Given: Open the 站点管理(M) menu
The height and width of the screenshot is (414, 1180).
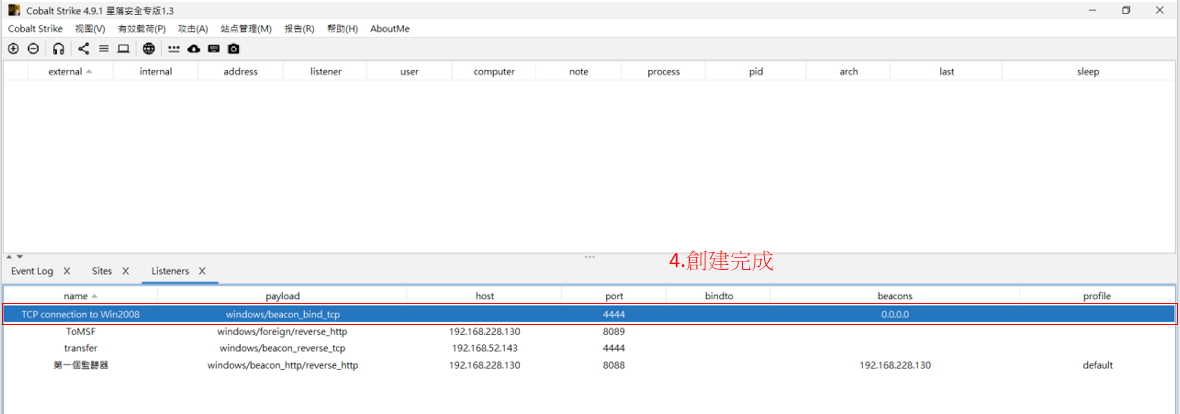Looking at the screenshot, I should click(246, 29).
